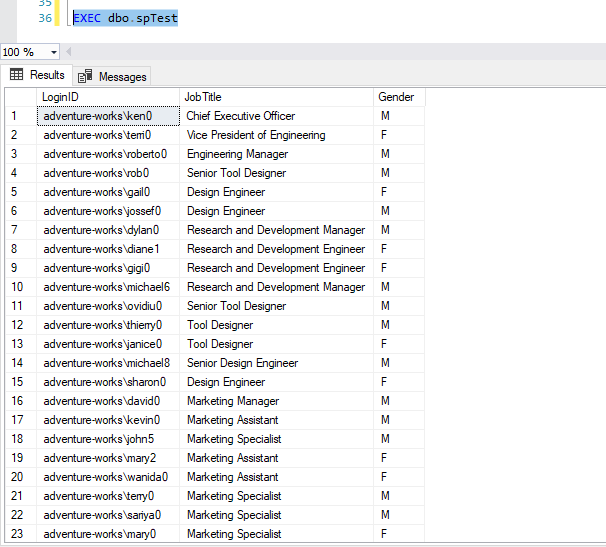Click the EXEC dbo.spTest query line
The width and height of the screenshot is (606, 547).
click(125, 18)
